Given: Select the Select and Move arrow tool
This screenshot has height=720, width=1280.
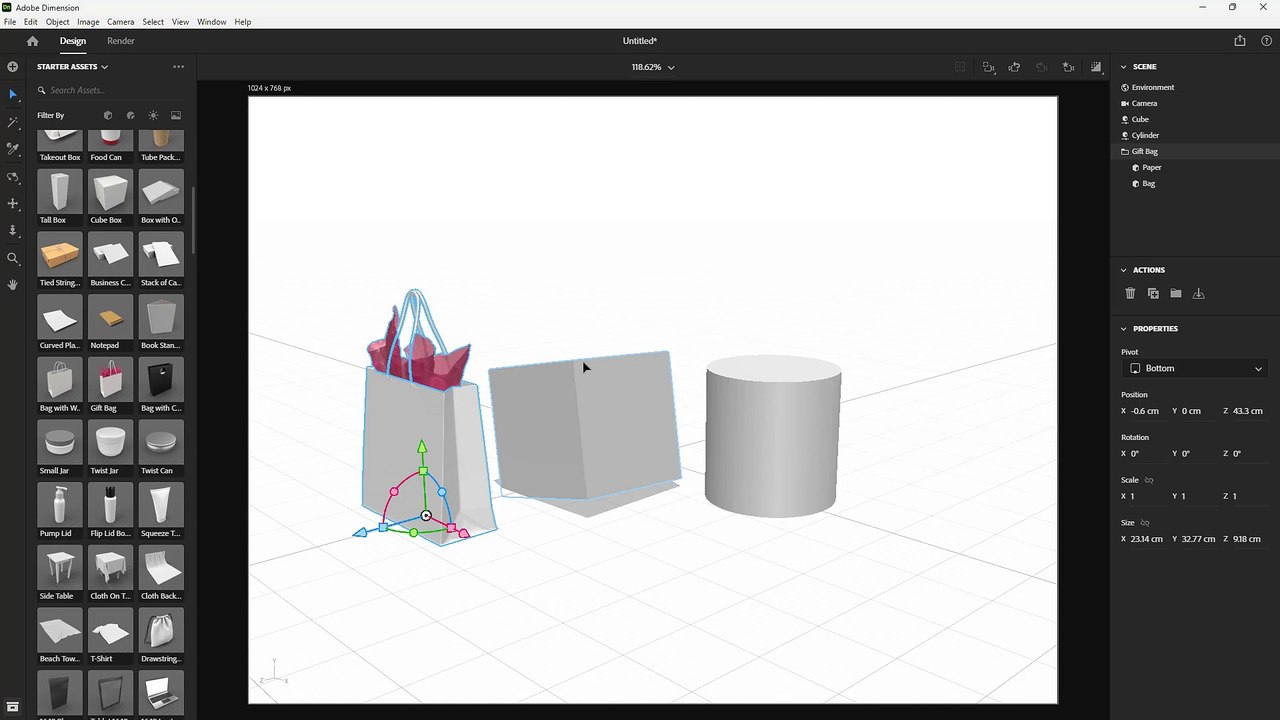Looking at the screenshot, I should pos(13,95).
